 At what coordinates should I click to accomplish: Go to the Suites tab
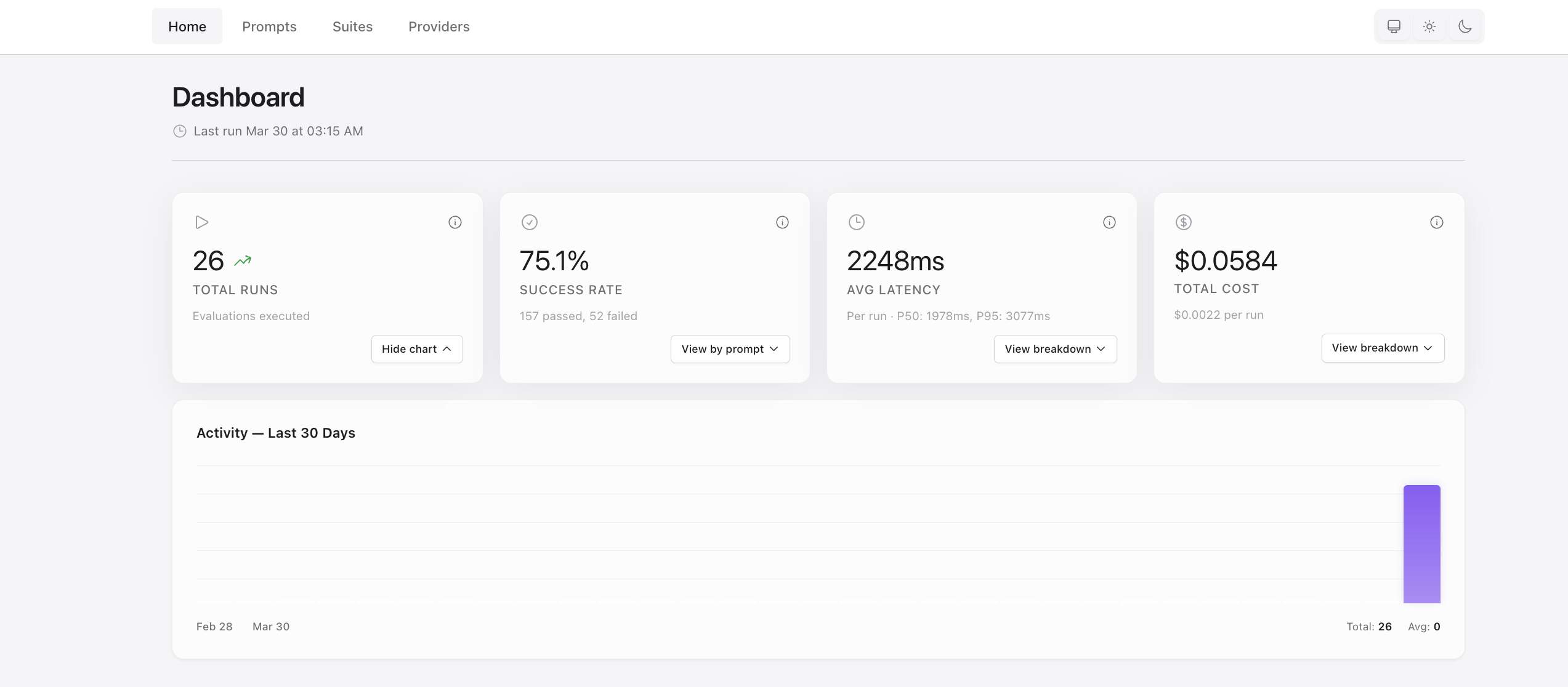(352, 26)
